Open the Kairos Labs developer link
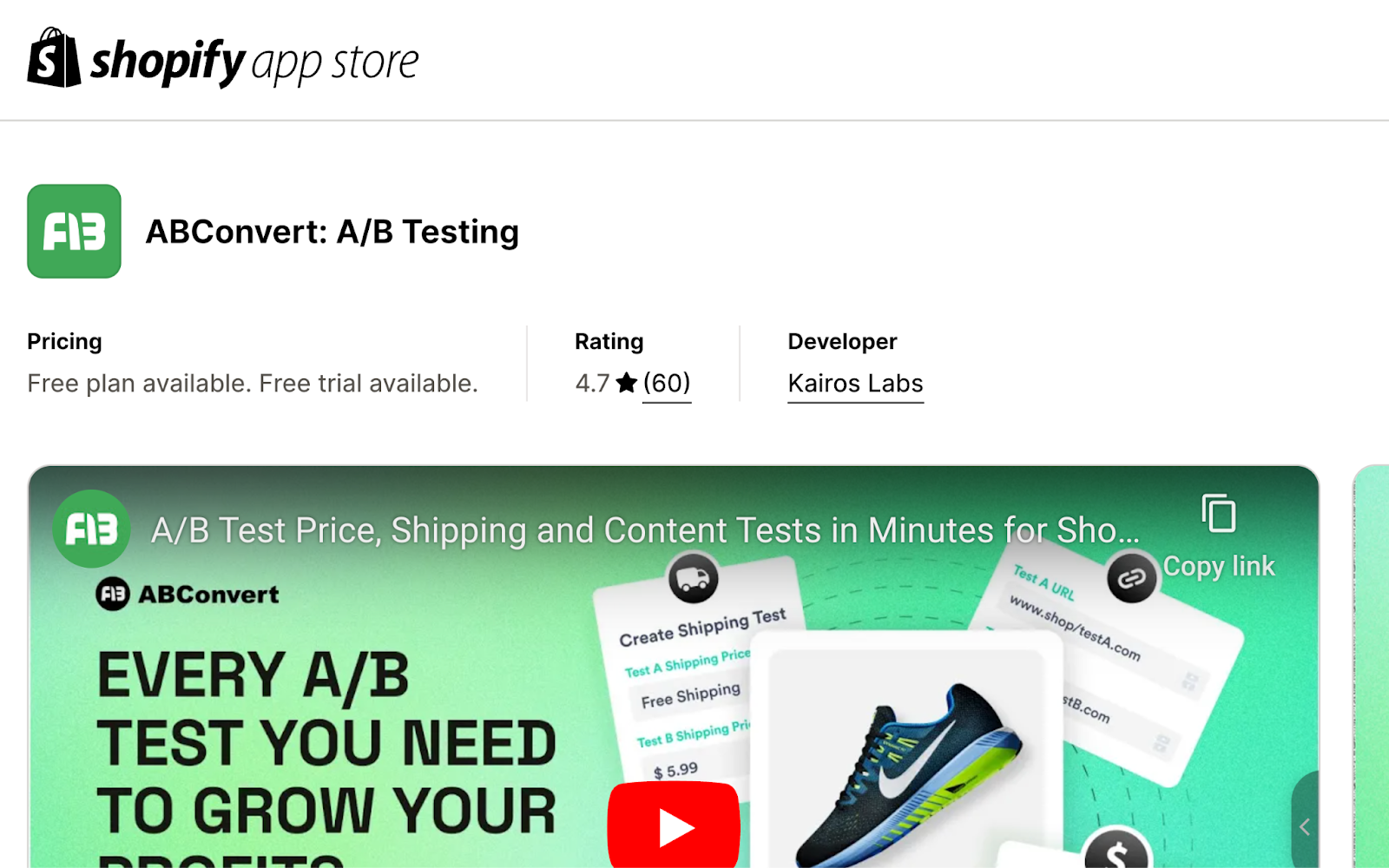Screen dimensions: 1389x868 click(x=855, y=384)
